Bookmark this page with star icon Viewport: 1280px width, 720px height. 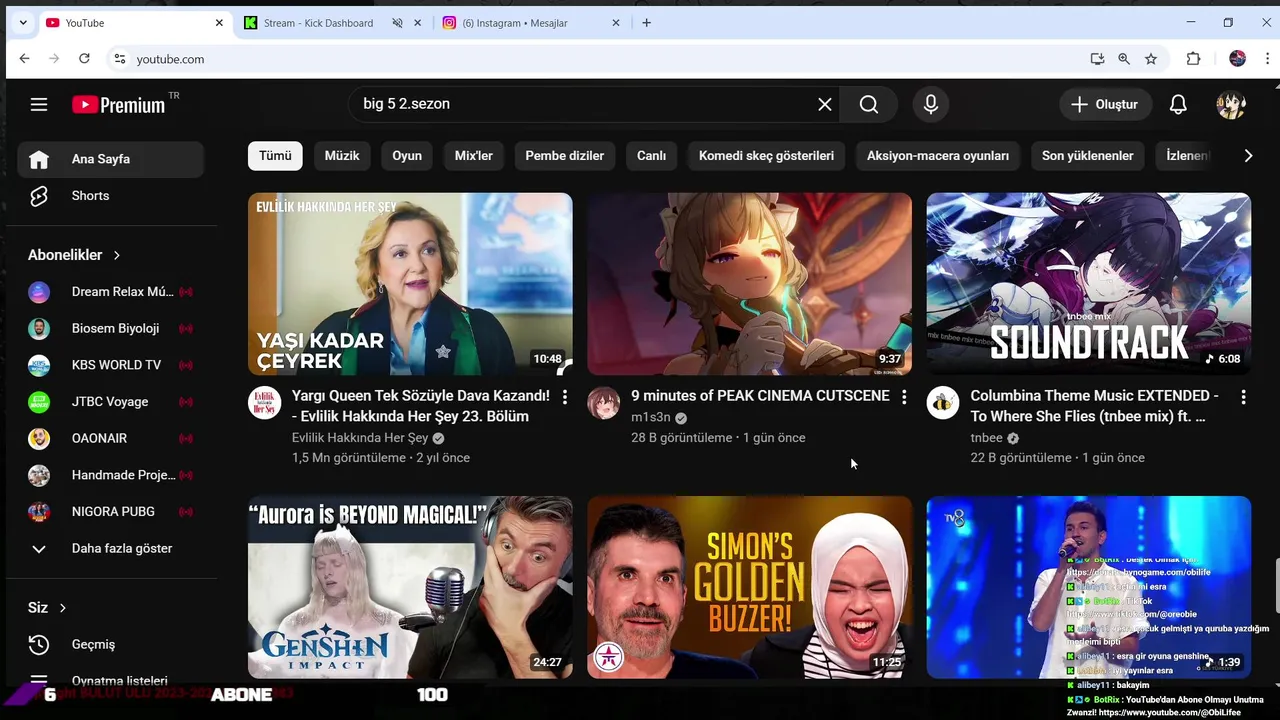tap(1151, 59)
